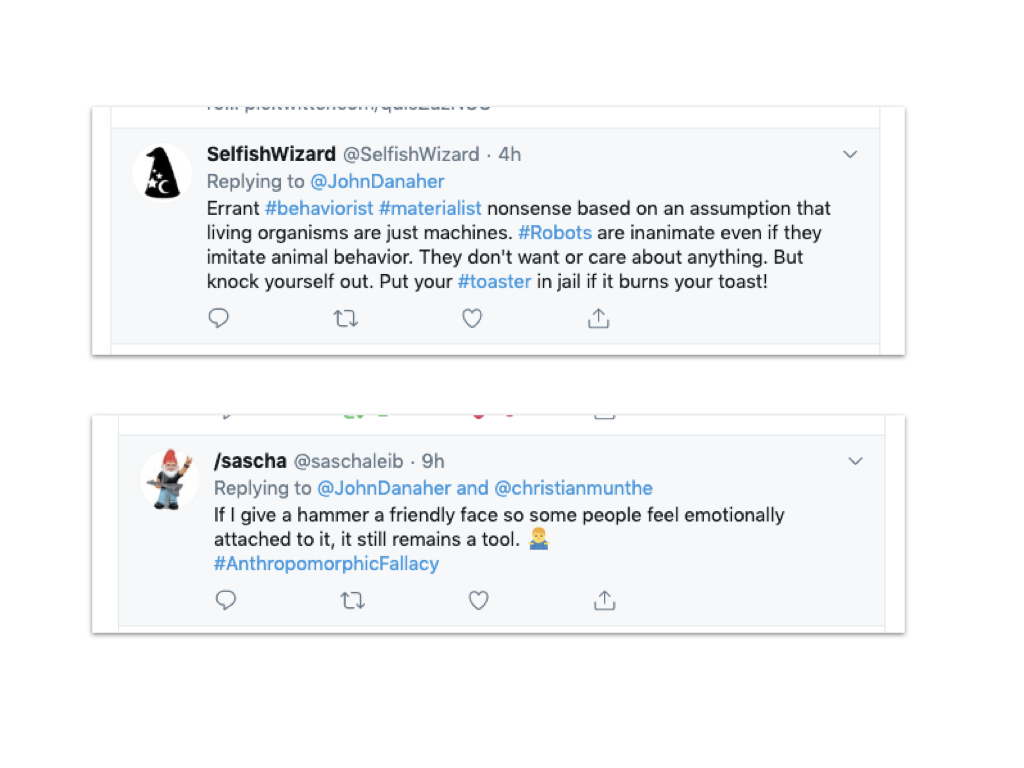Image resolution: width=1024 pixels, height=768 pixels.
Task: Reply to /sascha's tweet
Action: click(225, 600)
